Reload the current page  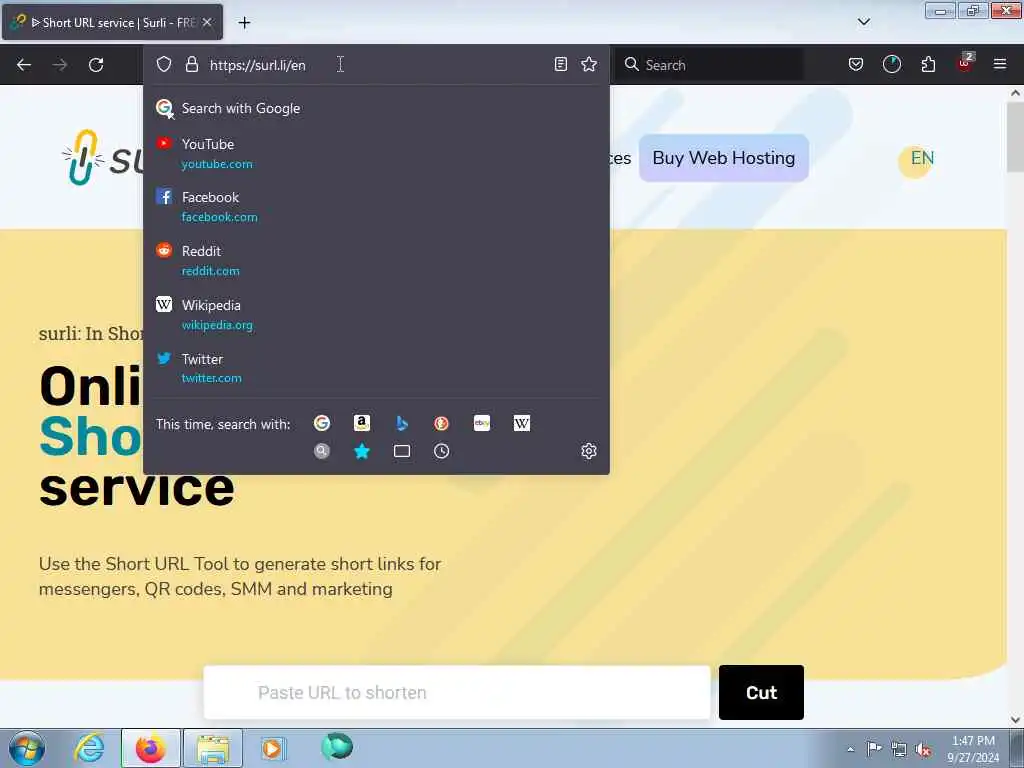tap(96, 65)
